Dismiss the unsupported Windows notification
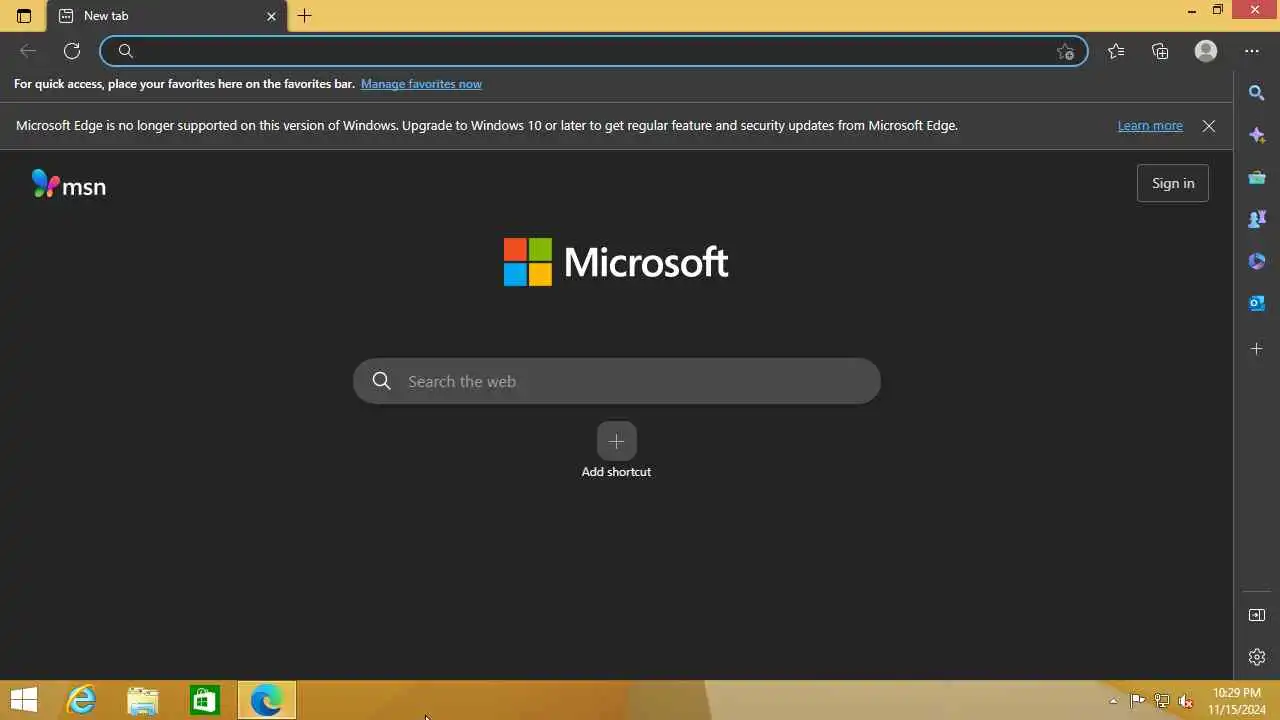Image resolution: width=1280 pixels, height=720 pixels. [x=1209, y=126]
